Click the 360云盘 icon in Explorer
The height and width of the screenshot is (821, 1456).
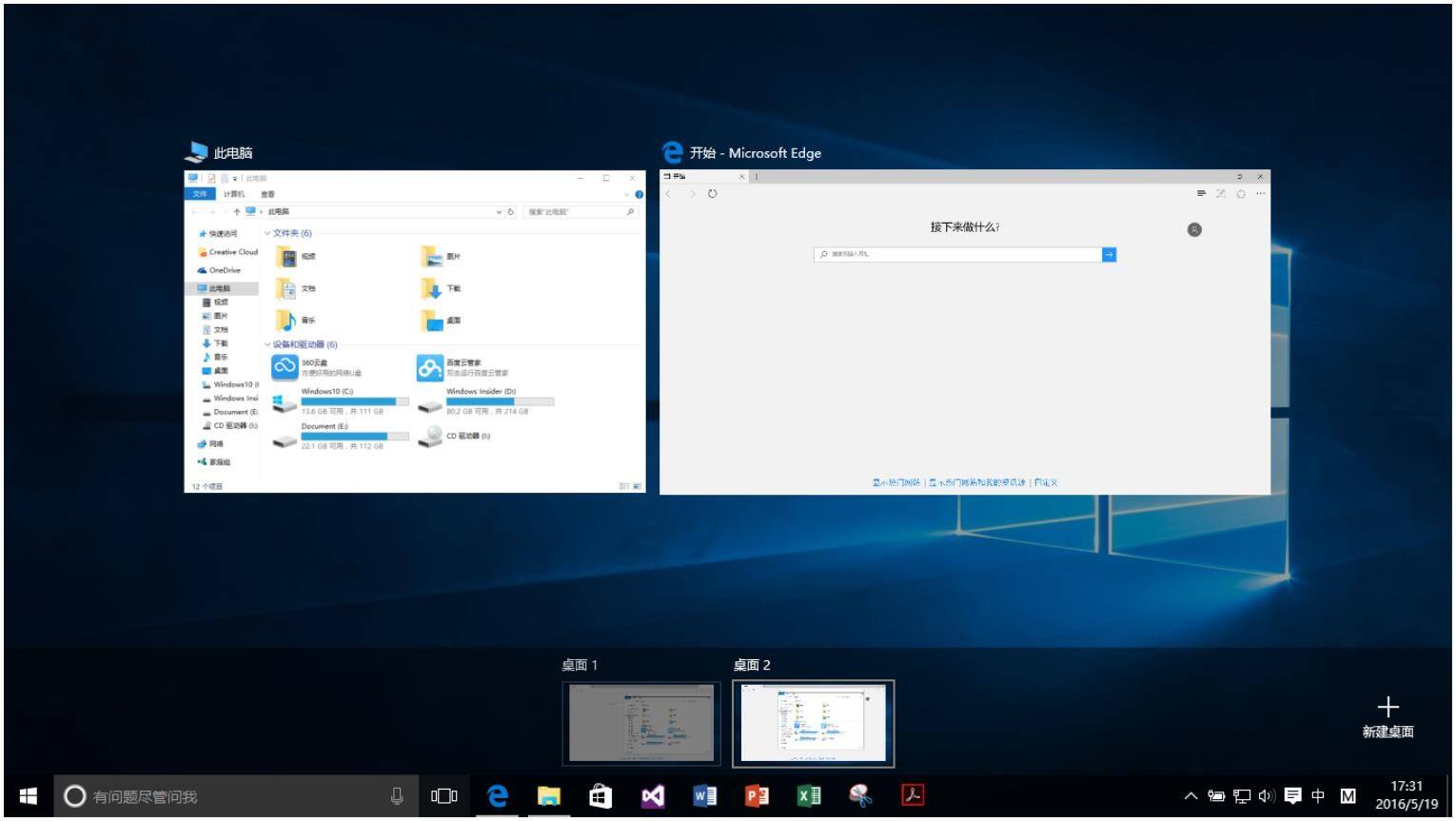[285, 367]
